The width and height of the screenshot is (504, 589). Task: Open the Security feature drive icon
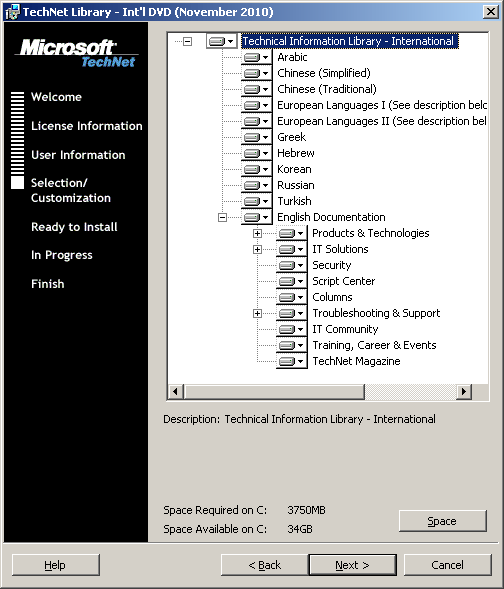tap(291, 266)
